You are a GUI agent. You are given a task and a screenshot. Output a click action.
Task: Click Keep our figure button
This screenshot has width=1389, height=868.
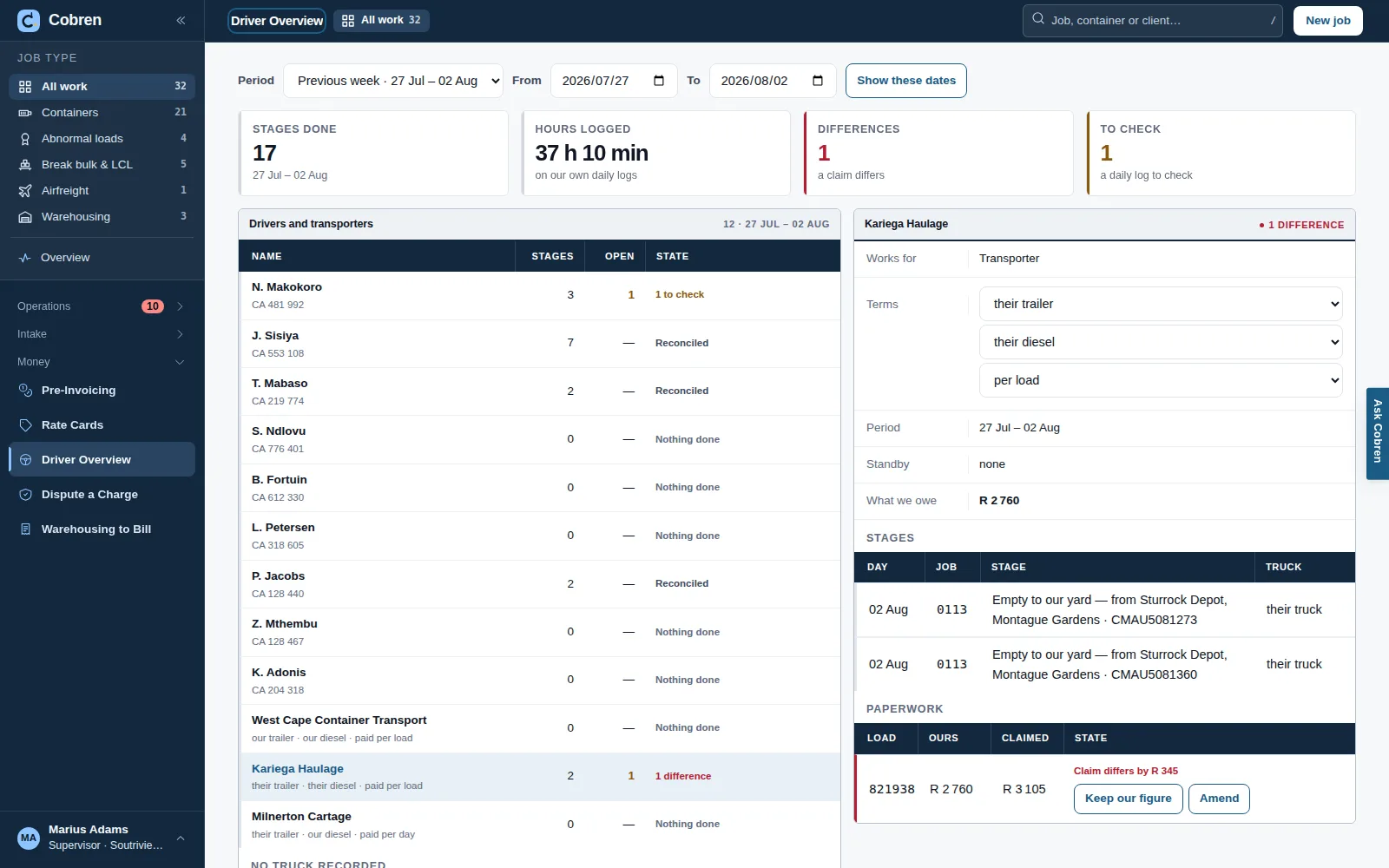click(x=1128, y=799)
